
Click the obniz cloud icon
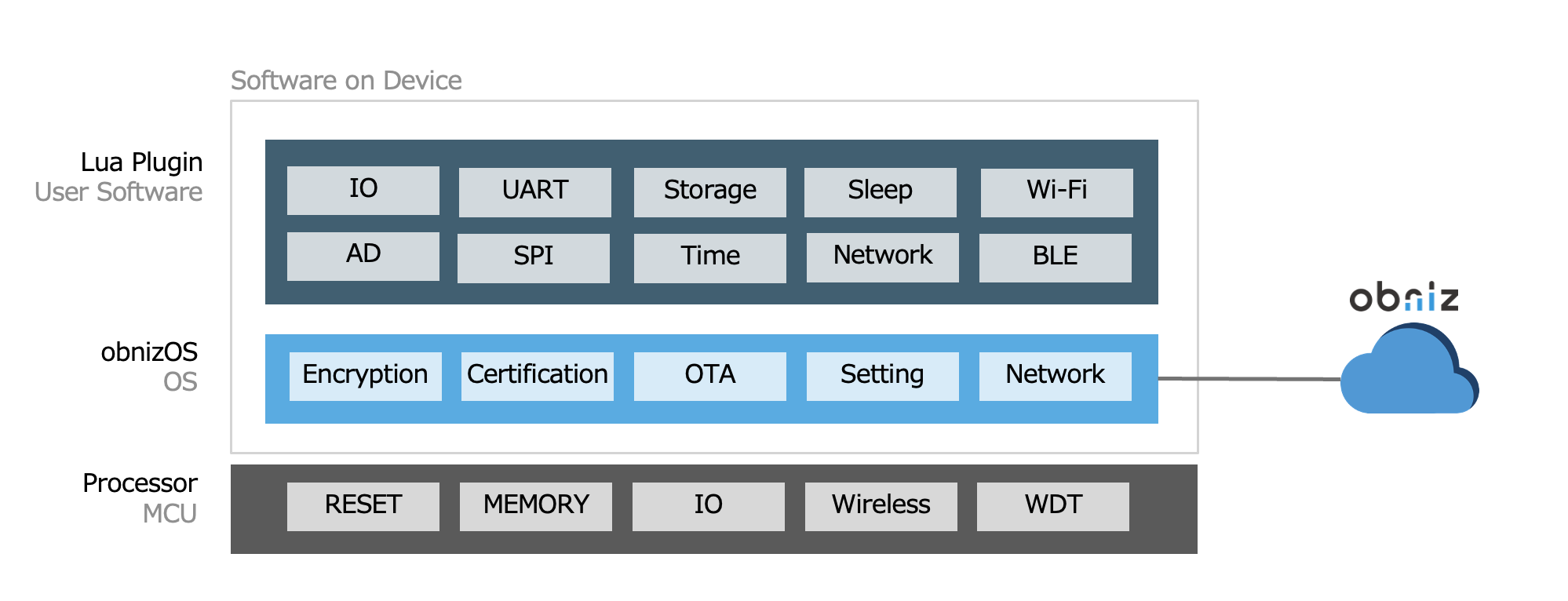(x=1409, y=373)
